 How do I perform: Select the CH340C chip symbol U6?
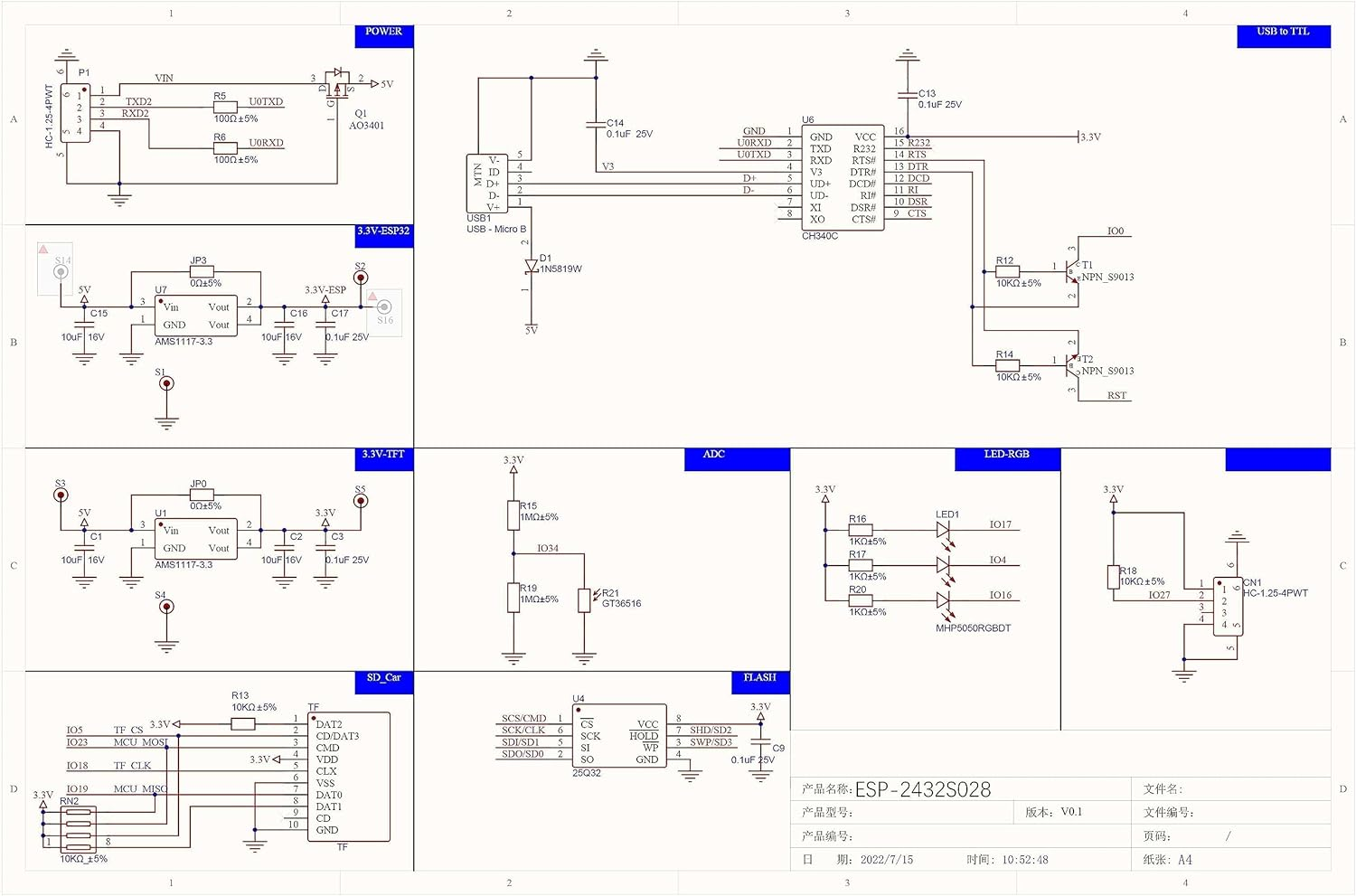pyautogui.click(x=843, y=176)
